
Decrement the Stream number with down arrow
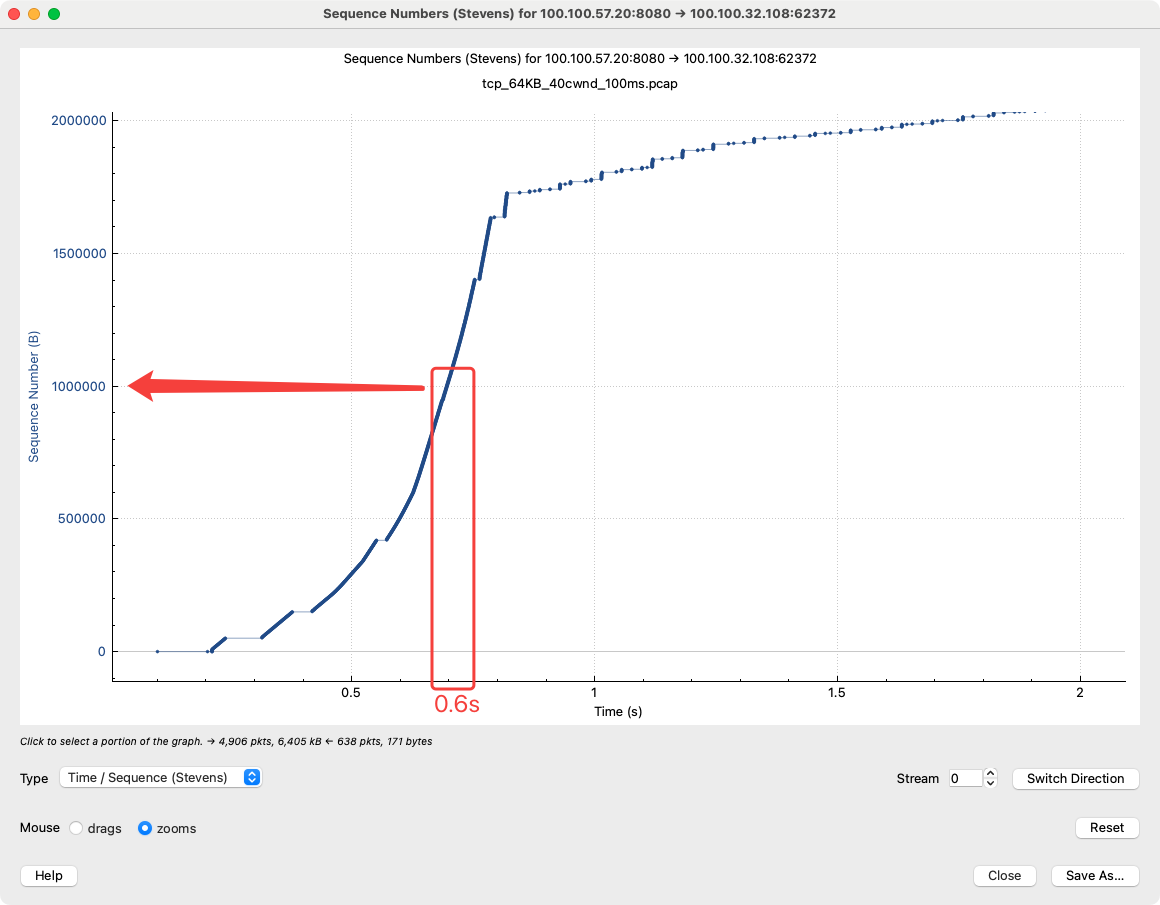coord(990,783)
